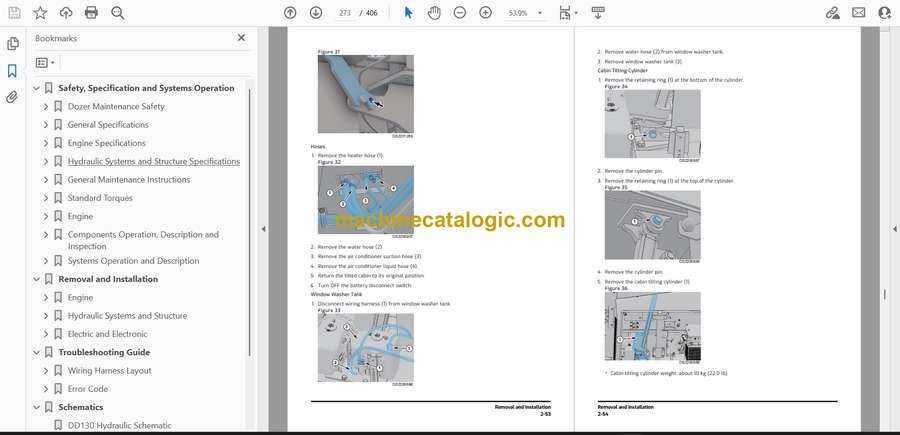Click the Save file icon
Viewport: 900px width, 435px height.
[x=14, y=13]
